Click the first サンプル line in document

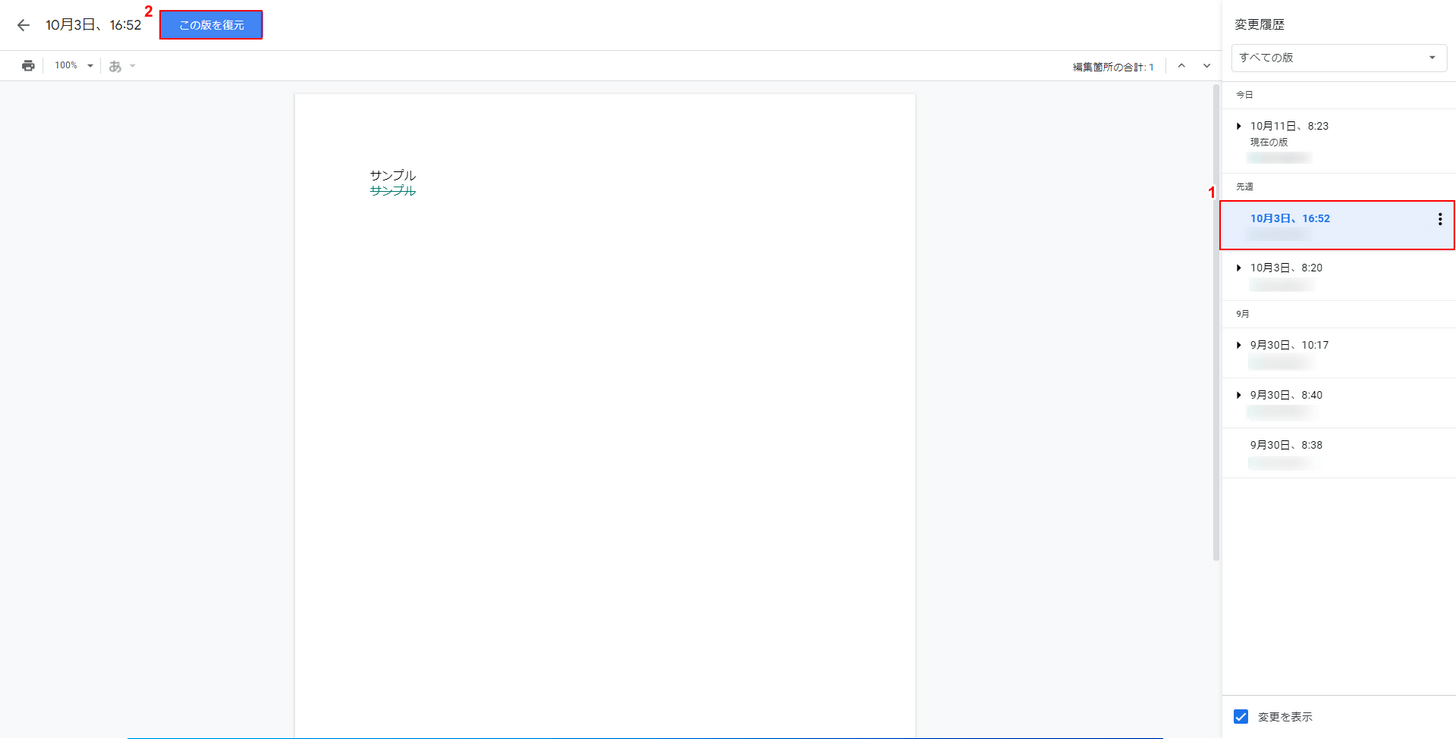(x=393, y=175)
